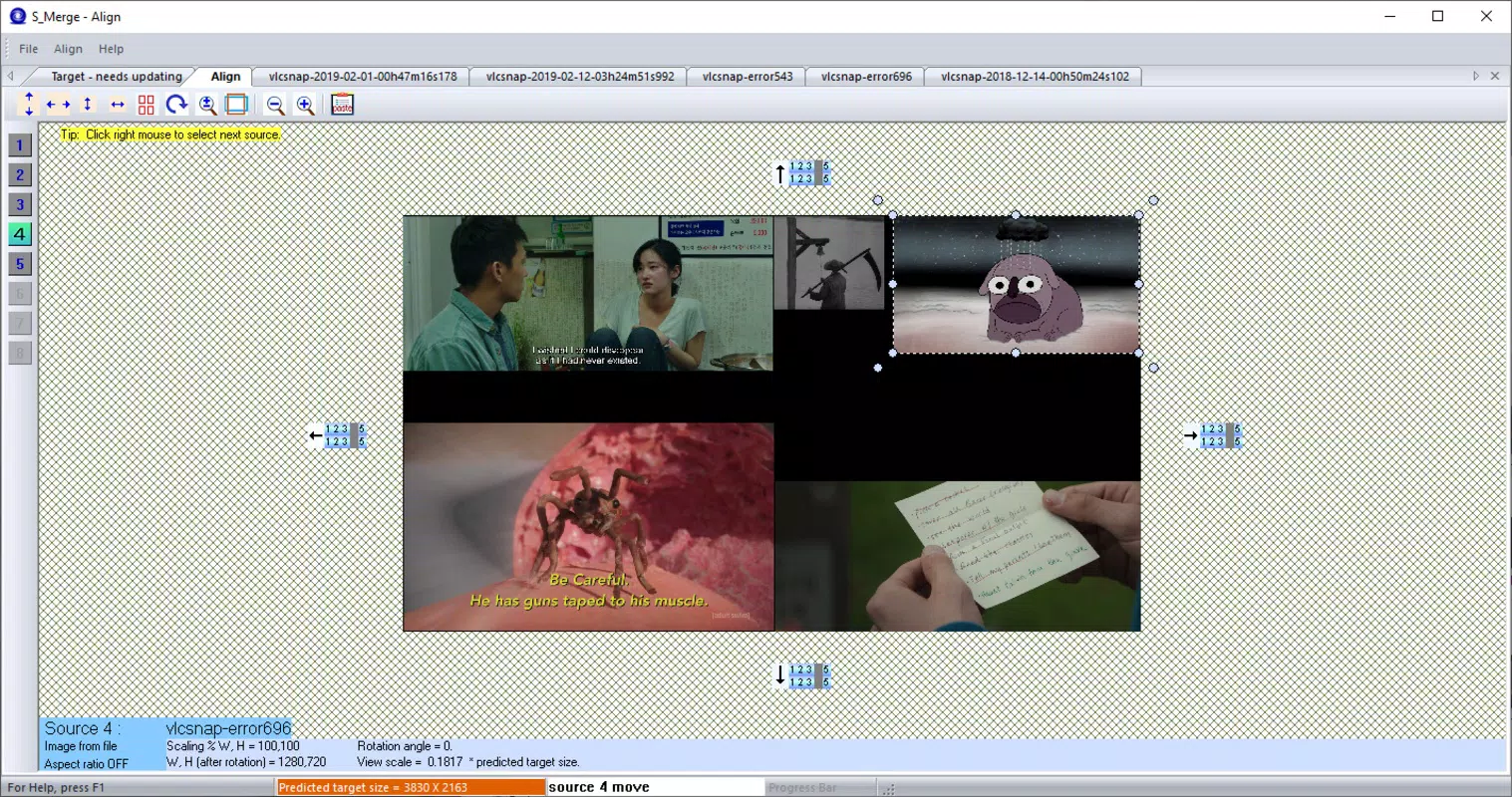1512x797 pixels.
Task: Click the orange 'Predicted target size' status field
Action: 412,787
